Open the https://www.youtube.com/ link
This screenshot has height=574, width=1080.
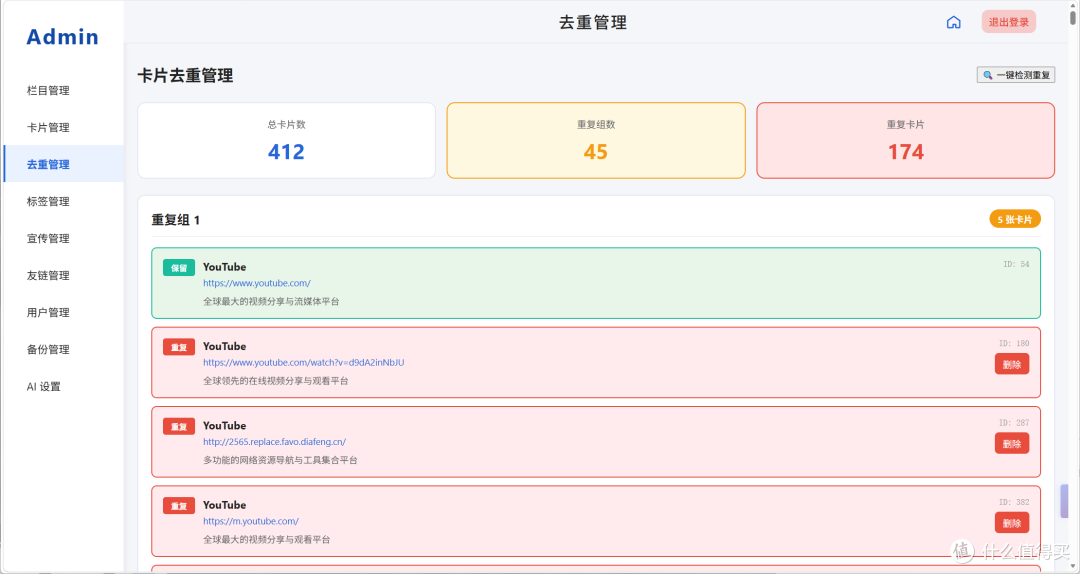click(257, 283)
